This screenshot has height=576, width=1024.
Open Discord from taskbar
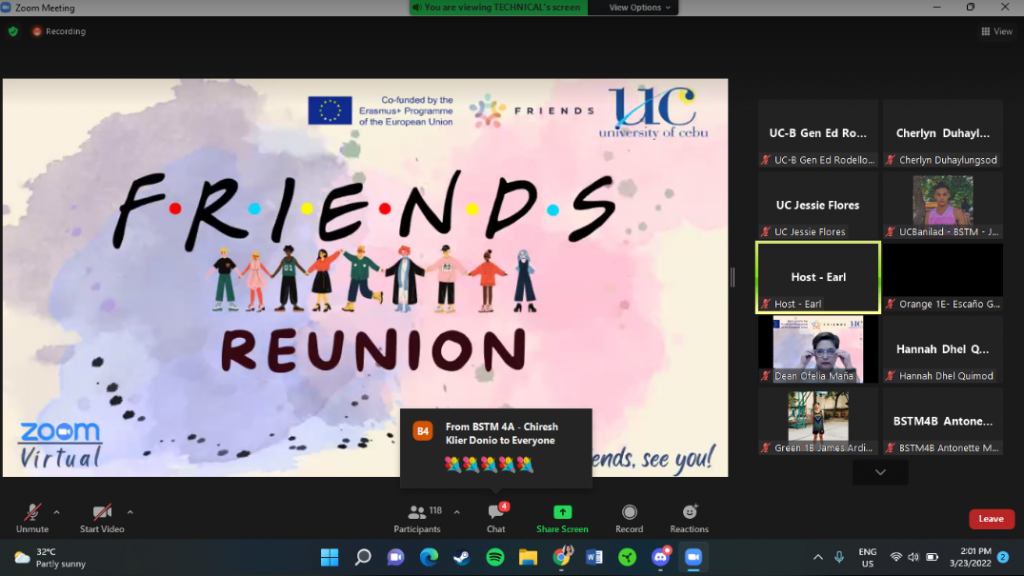[661, 556]
